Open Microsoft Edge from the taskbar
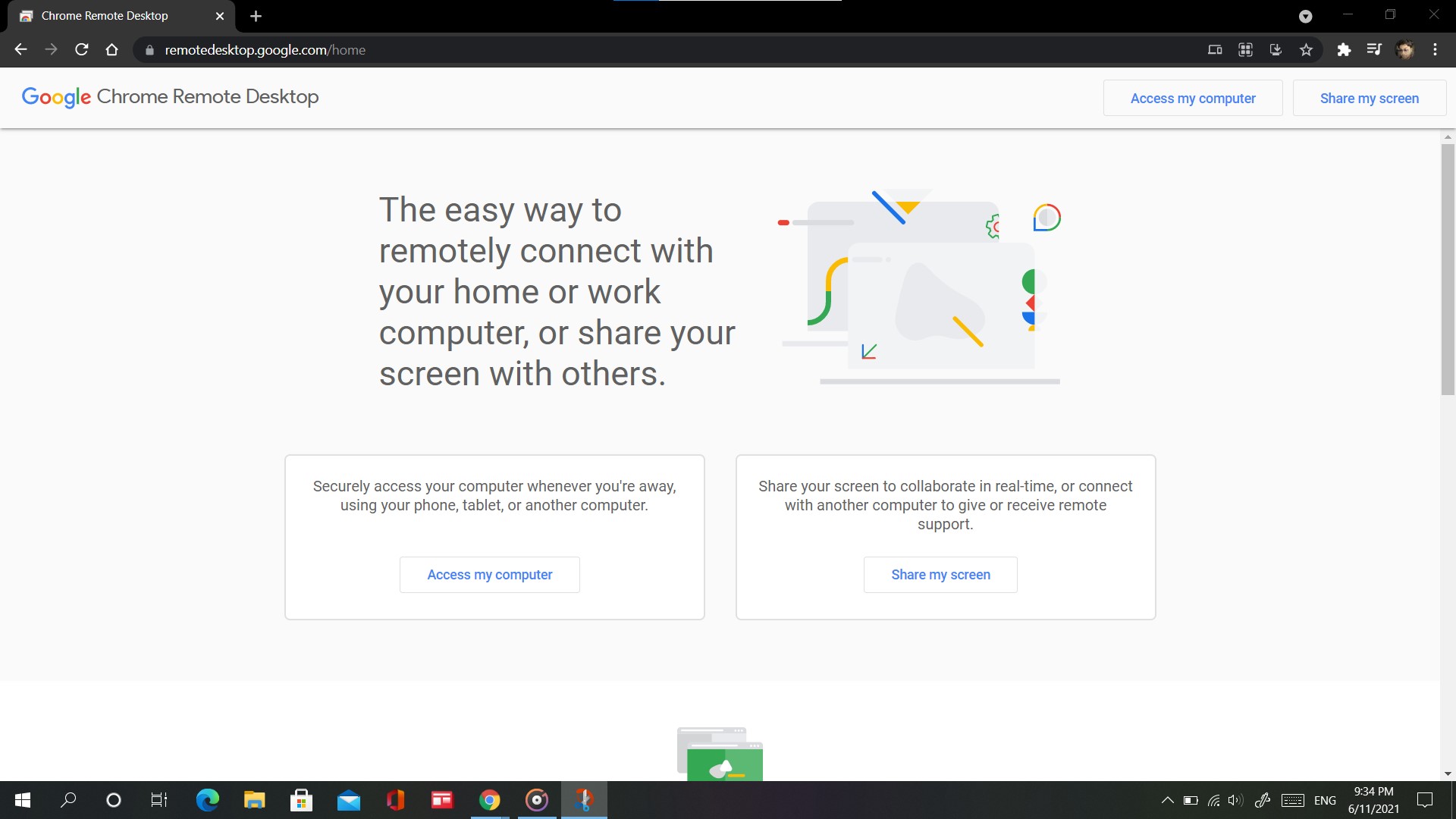The width and height of the screenshot is (1456, 819). coord(207,800)
